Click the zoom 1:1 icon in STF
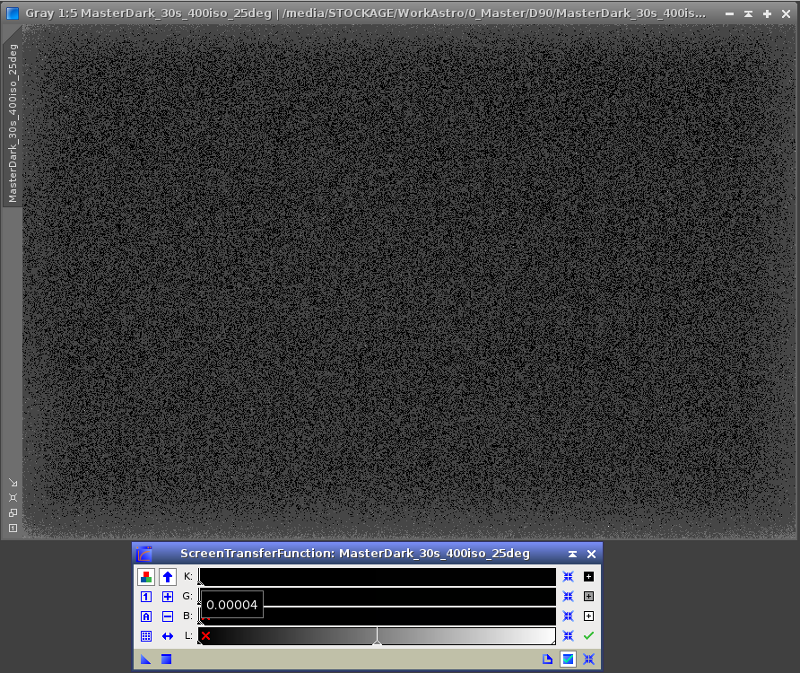This screenshot has height=673, width=800. 146,597
